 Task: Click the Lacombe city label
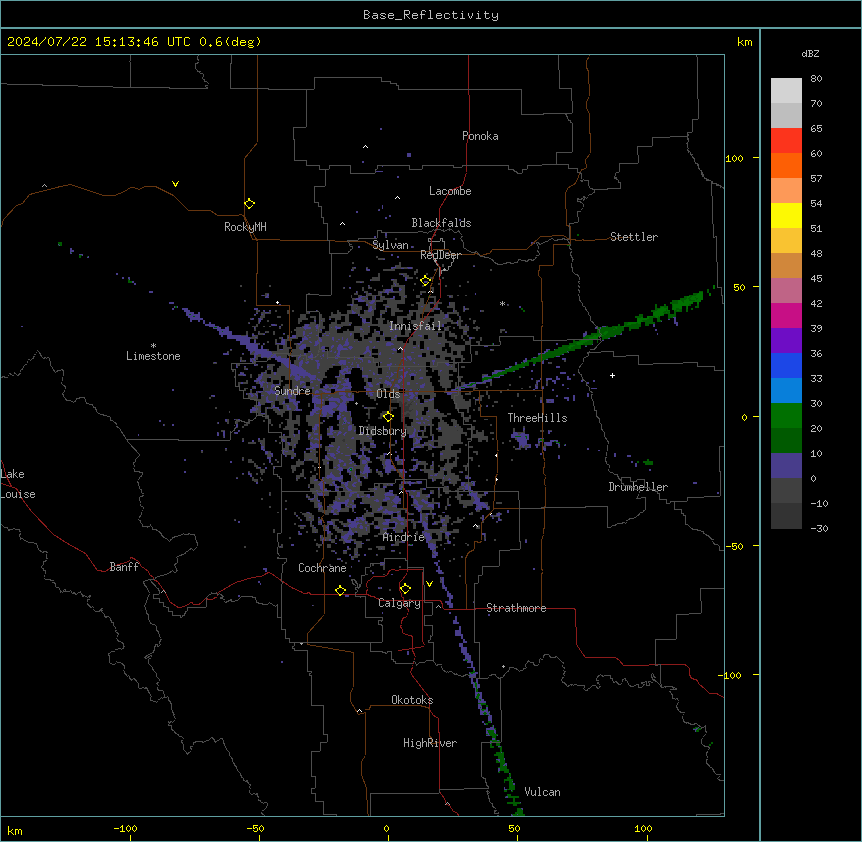coord(450,191)
